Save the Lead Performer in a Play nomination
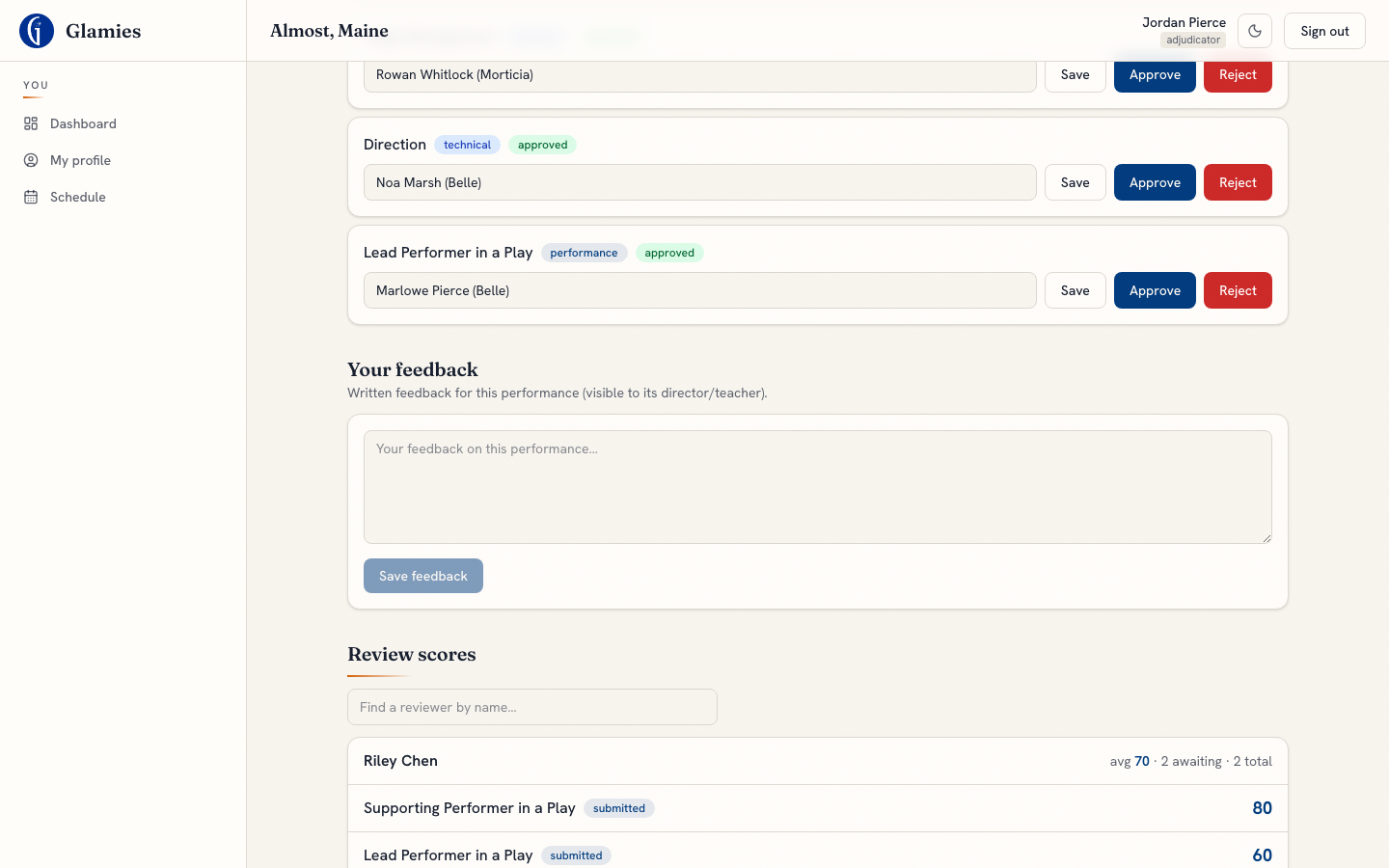The image size is (1389, 868). coord(1076,290)
